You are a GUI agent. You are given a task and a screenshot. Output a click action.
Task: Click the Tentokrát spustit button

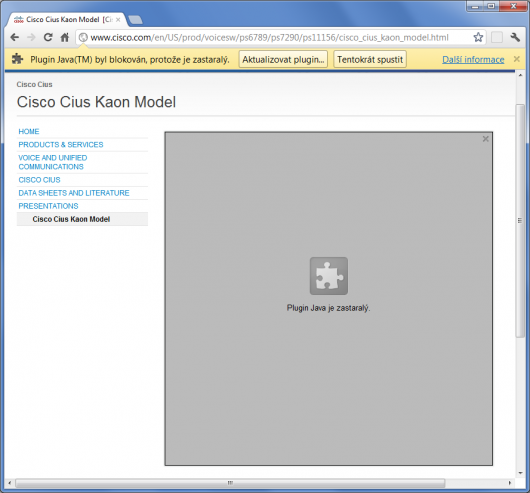point(370,59)
